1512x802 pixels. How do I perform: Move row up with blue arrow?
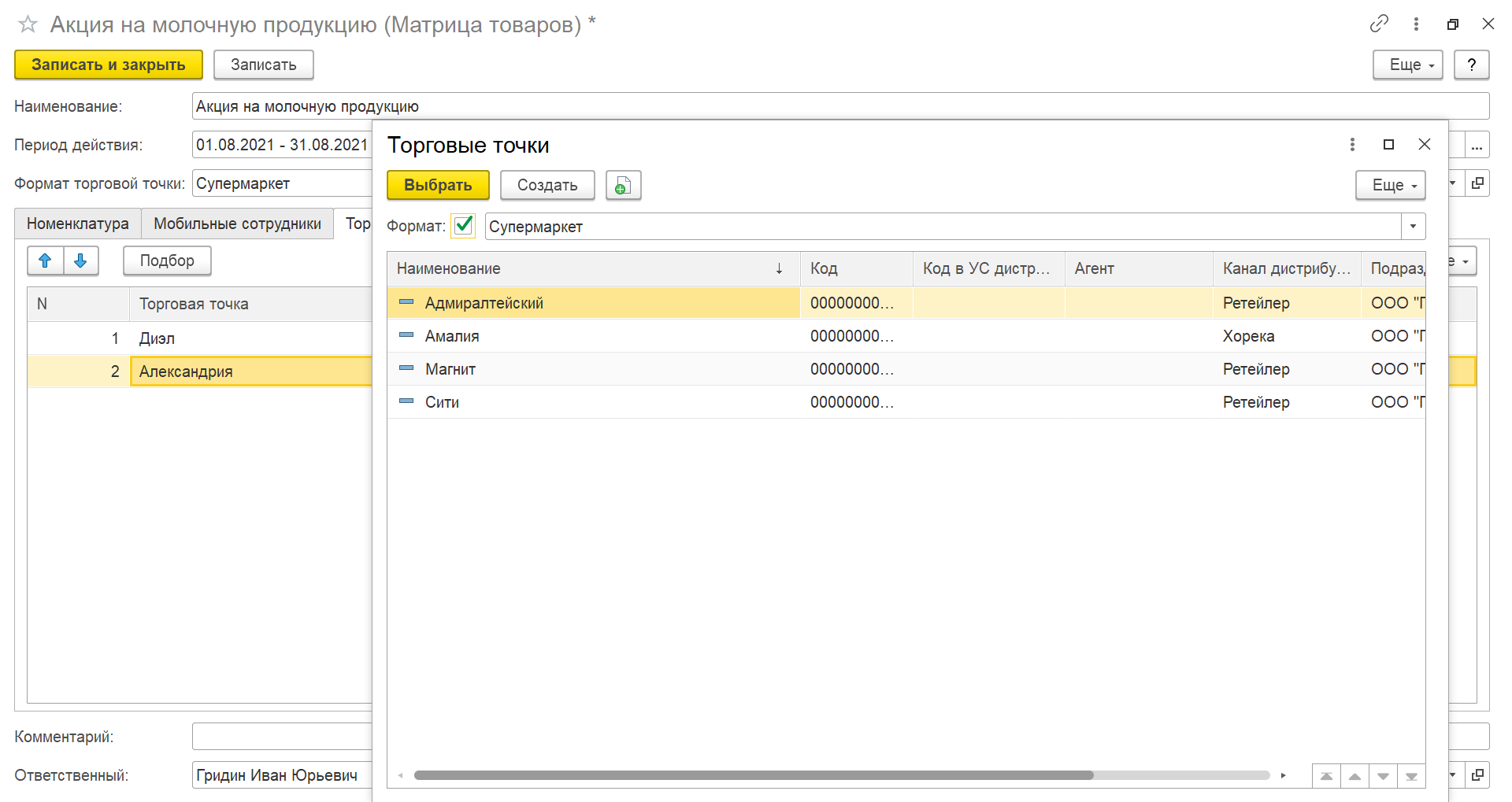pos(45,261)
